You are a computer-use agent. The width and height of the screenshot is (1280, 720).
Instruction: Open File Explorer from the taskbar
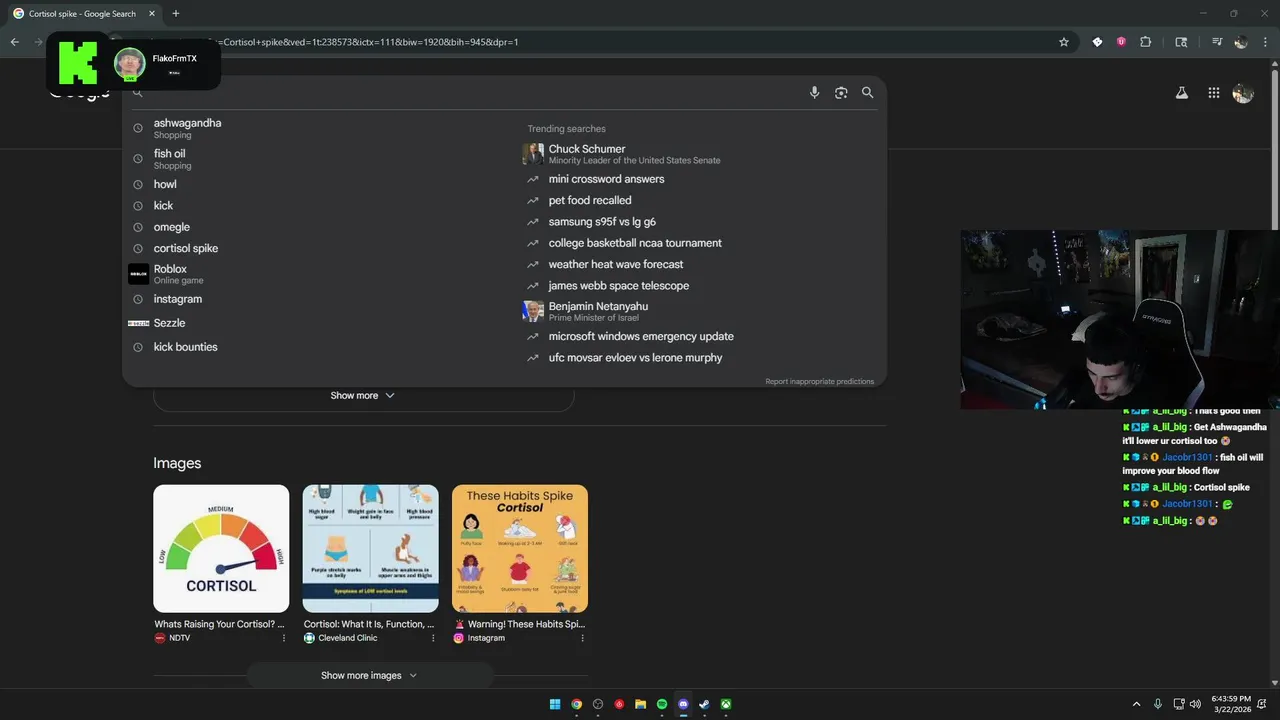coord(640,704)
